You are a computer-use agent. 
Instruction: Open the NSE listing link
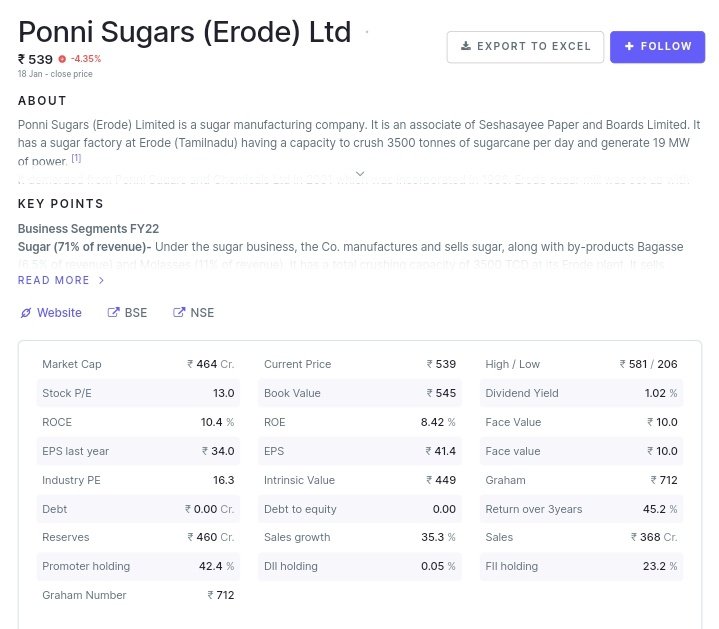(x=201, y=313)
